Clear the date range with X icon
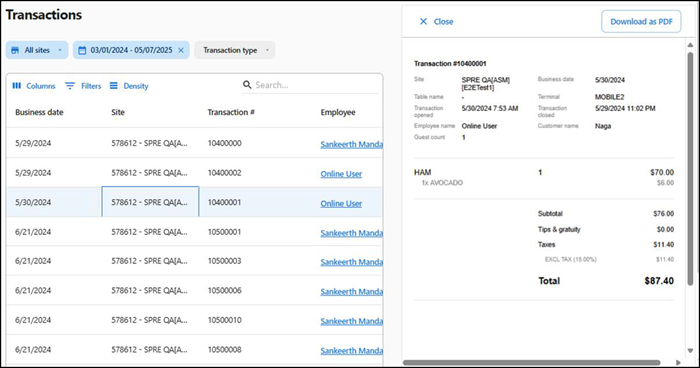This screenshot has height=368, width=700. [181, 50]
